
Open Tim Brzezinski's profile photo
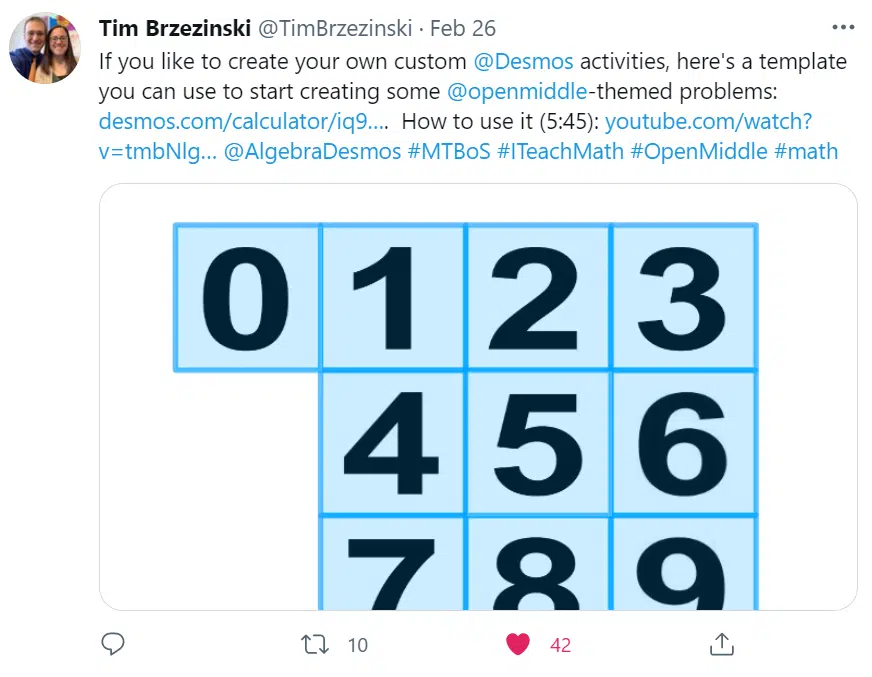tap(45, 48)
